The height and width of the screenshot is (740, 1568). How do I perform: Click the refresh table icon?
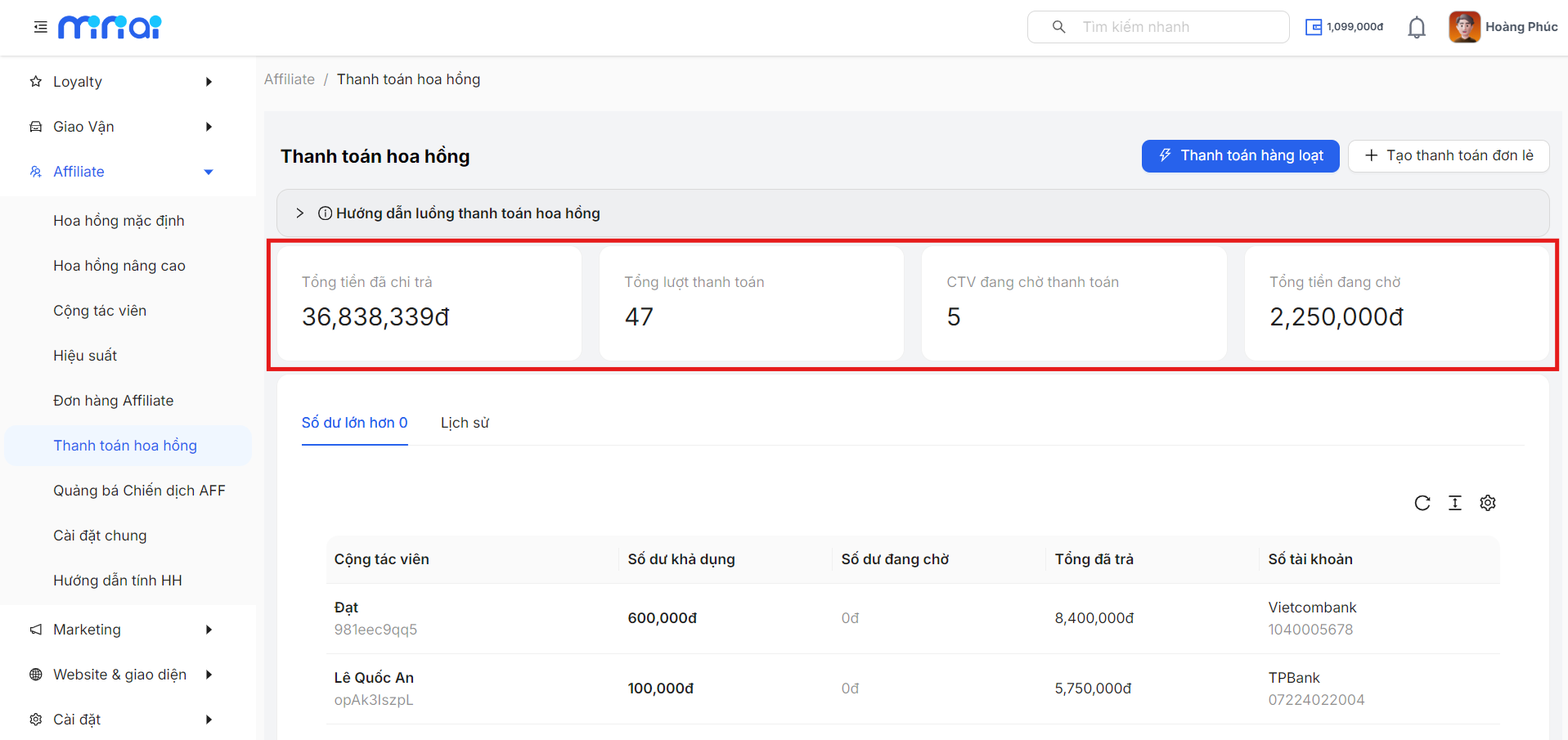tap(1422, 503)
